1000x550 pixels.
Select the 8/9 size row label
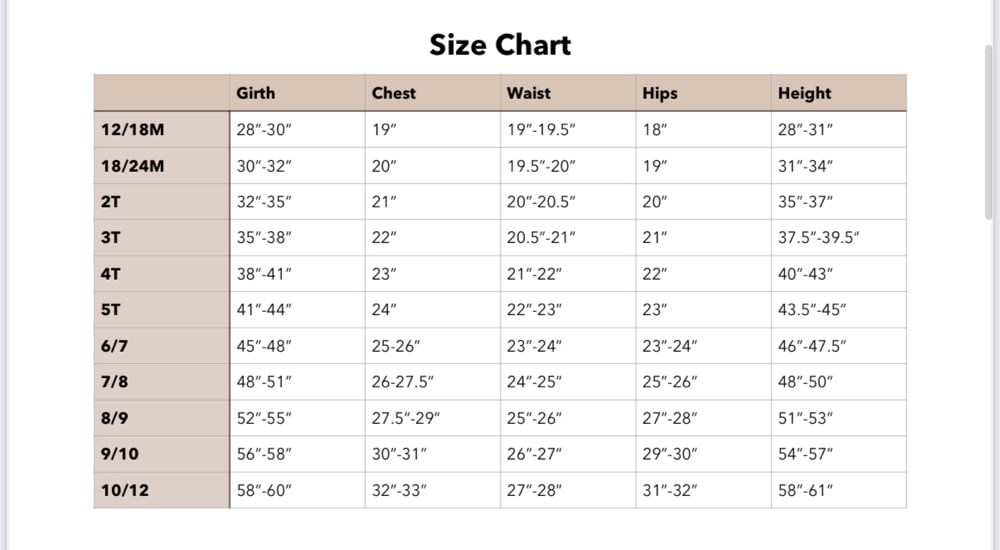pos(114,418)
